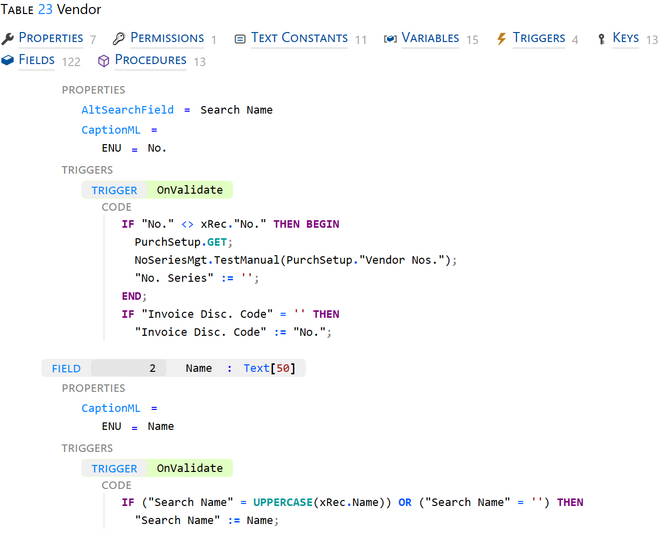This screenshot has height=535, width=668.
Task: Click the Variables count 15
Action: 472,40
